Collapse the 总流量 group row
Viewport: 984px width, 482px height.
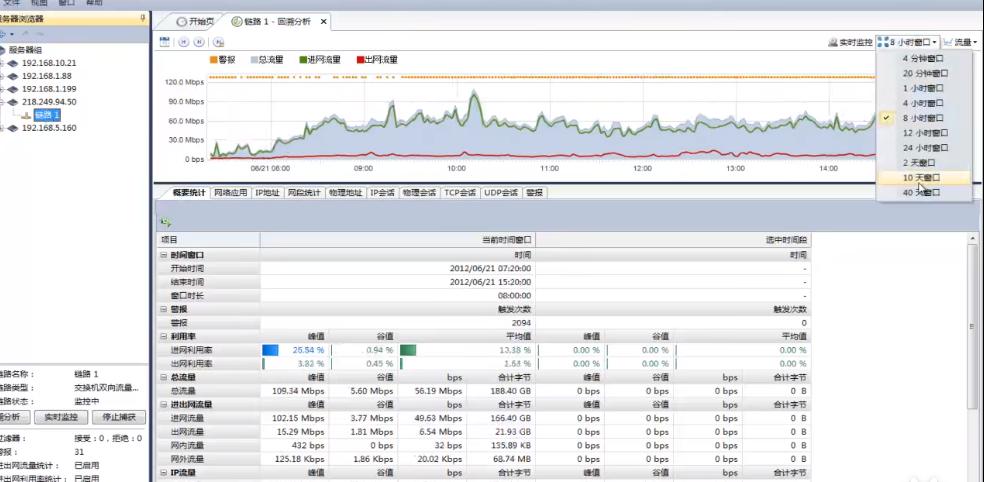click(x=163, y=377)
